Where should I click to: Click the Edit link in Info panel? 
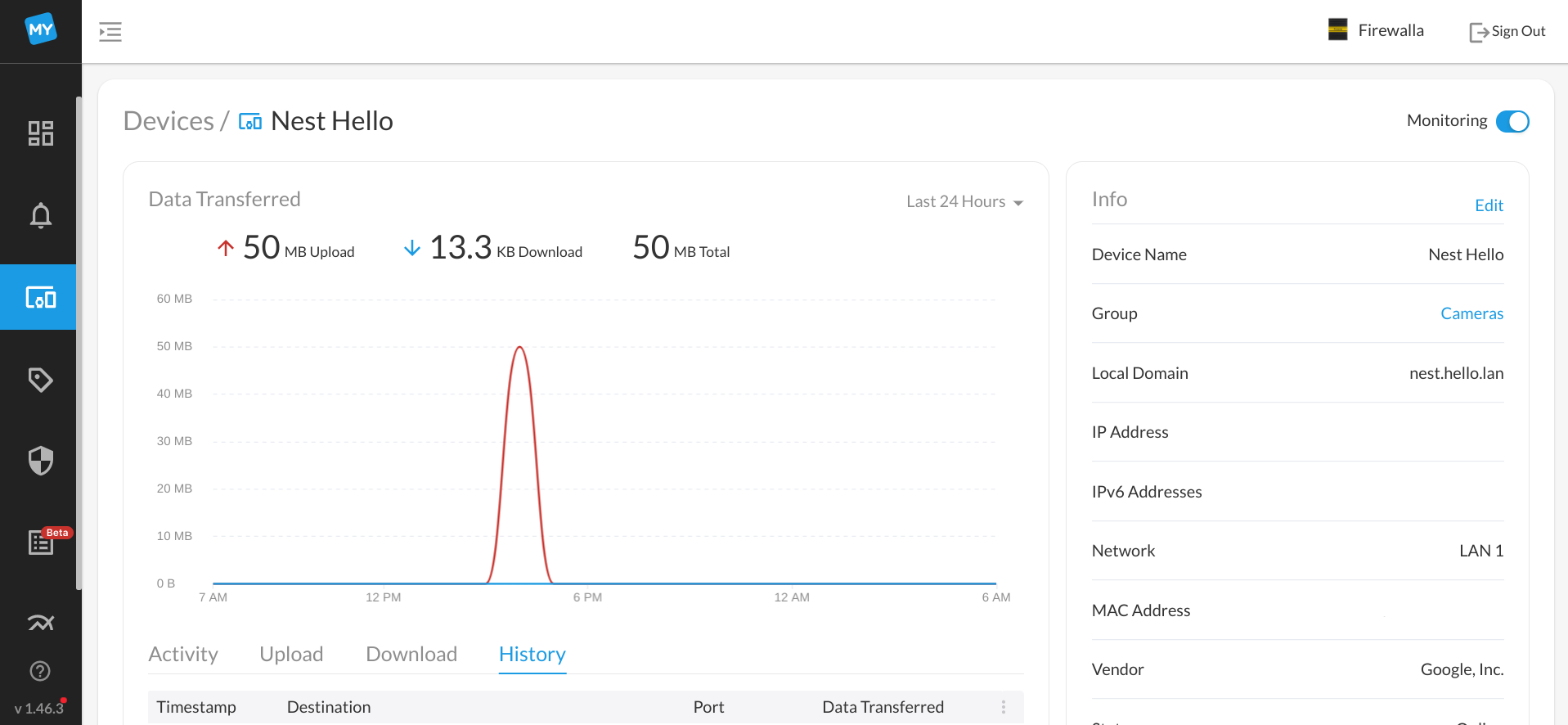[x=1489, y=205]
